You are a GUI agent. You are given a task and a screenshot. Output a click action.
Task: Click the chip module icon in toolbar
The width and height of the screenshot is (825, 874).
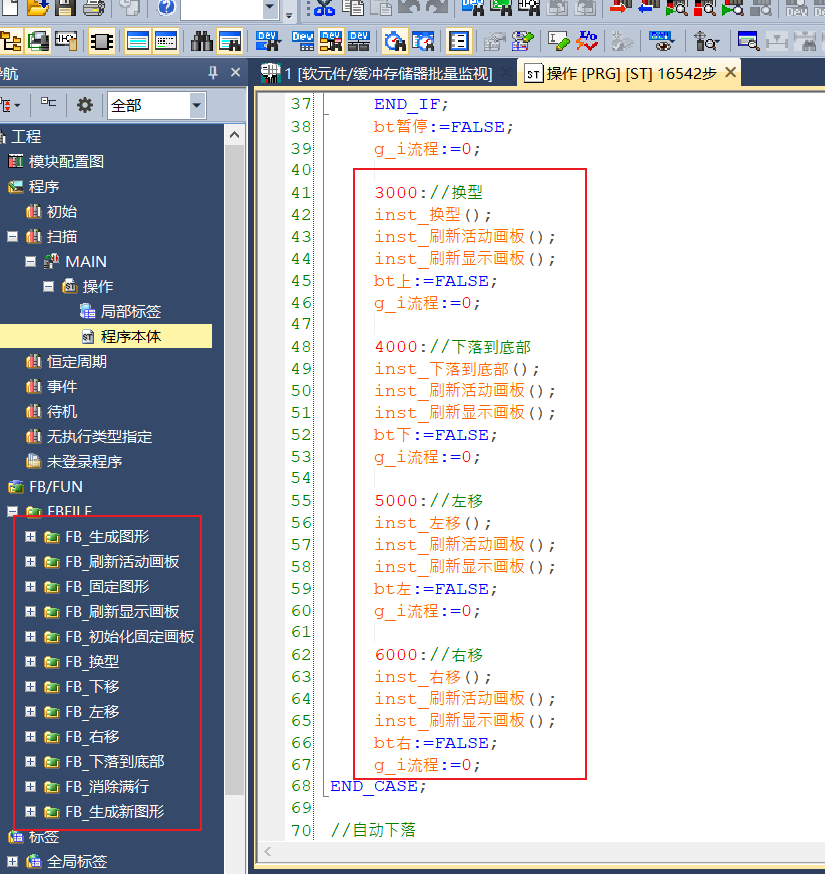pyautogui.click(x=101, y=42)
